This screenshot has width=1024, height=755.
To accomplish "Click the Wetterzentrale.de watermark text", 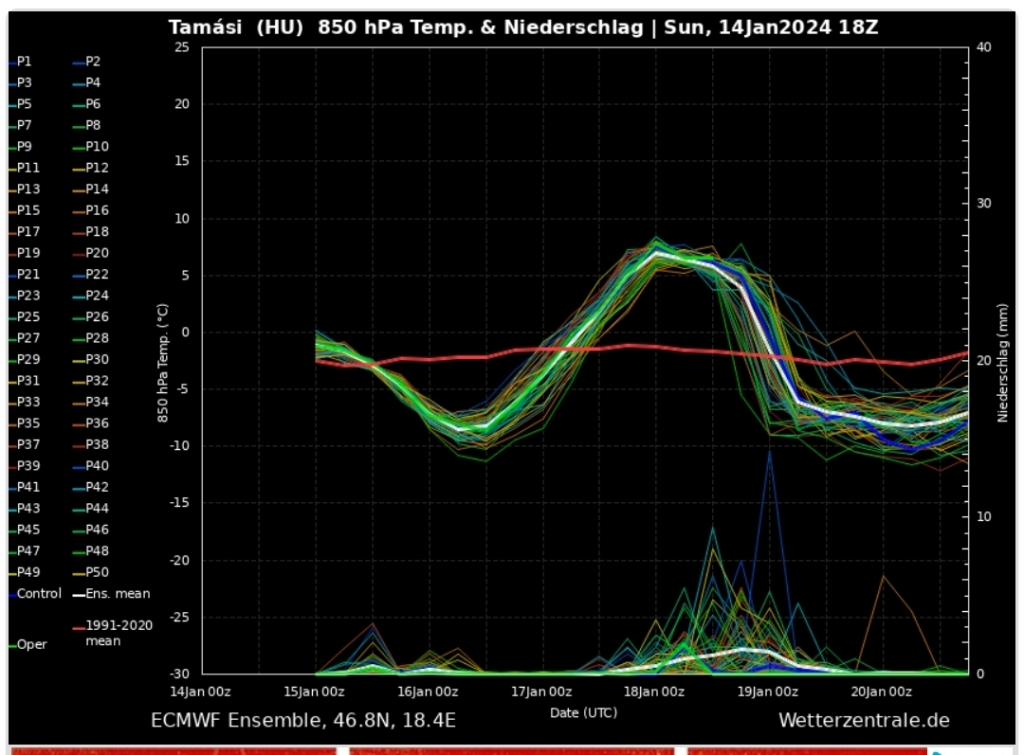I will point(863,720).
